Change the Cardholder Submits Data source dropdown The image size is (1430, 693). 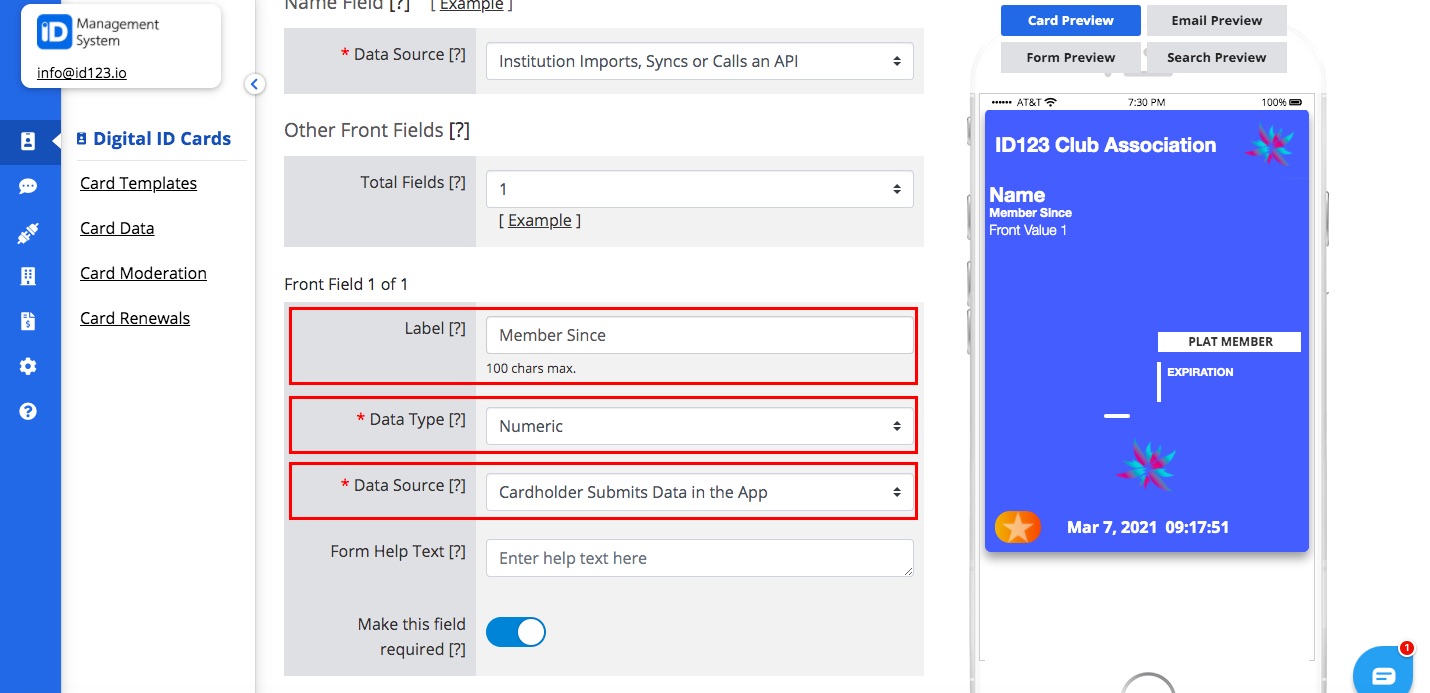coord(699,492)
